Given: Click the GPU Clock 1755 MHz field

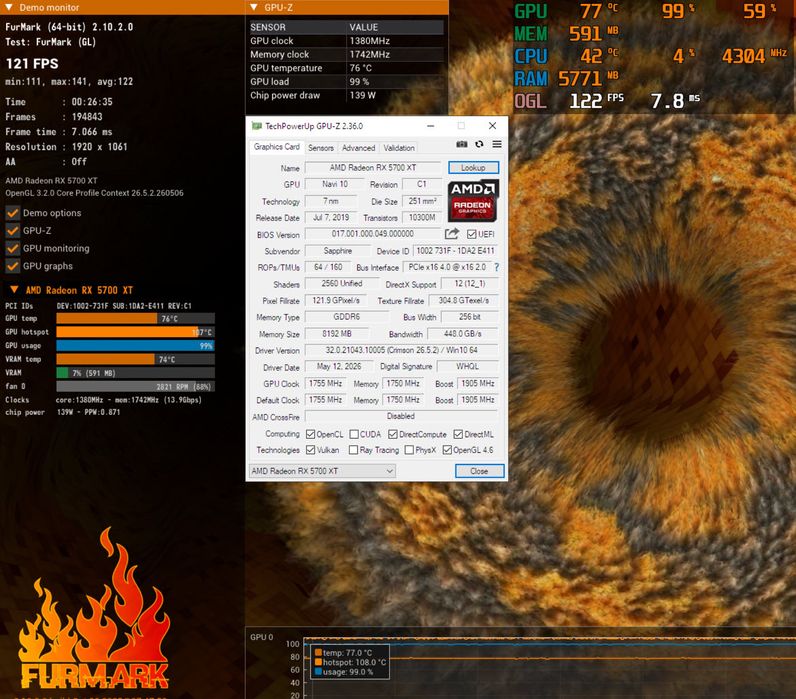Looking at the screenshot, I should (x=325, y=384).
